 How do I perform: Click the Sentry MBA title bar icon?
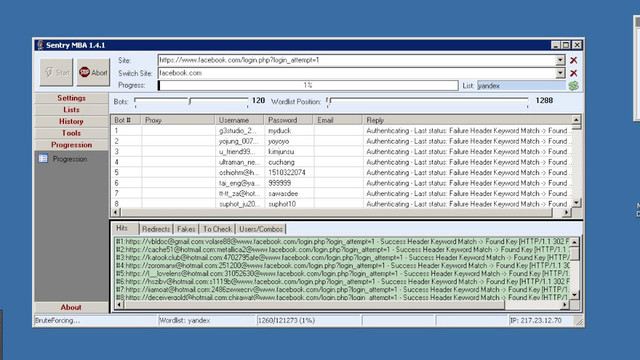40,45
